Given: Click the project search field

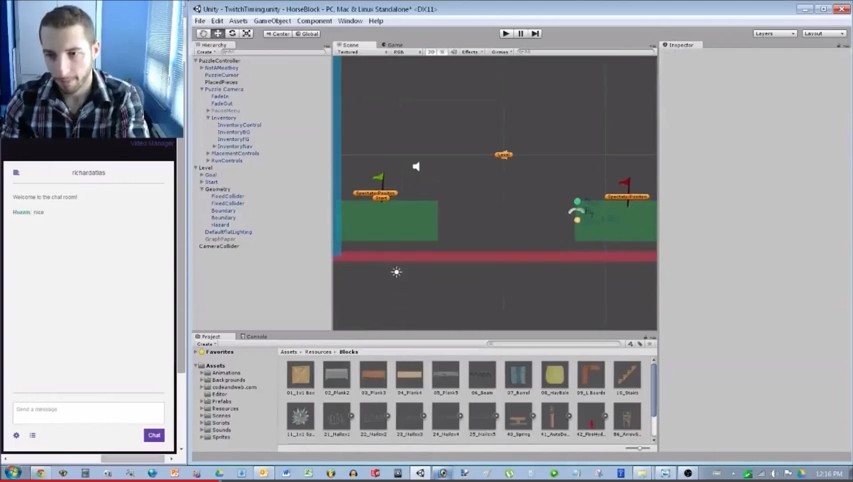Looking at the screenshot, I should [554, 344].
